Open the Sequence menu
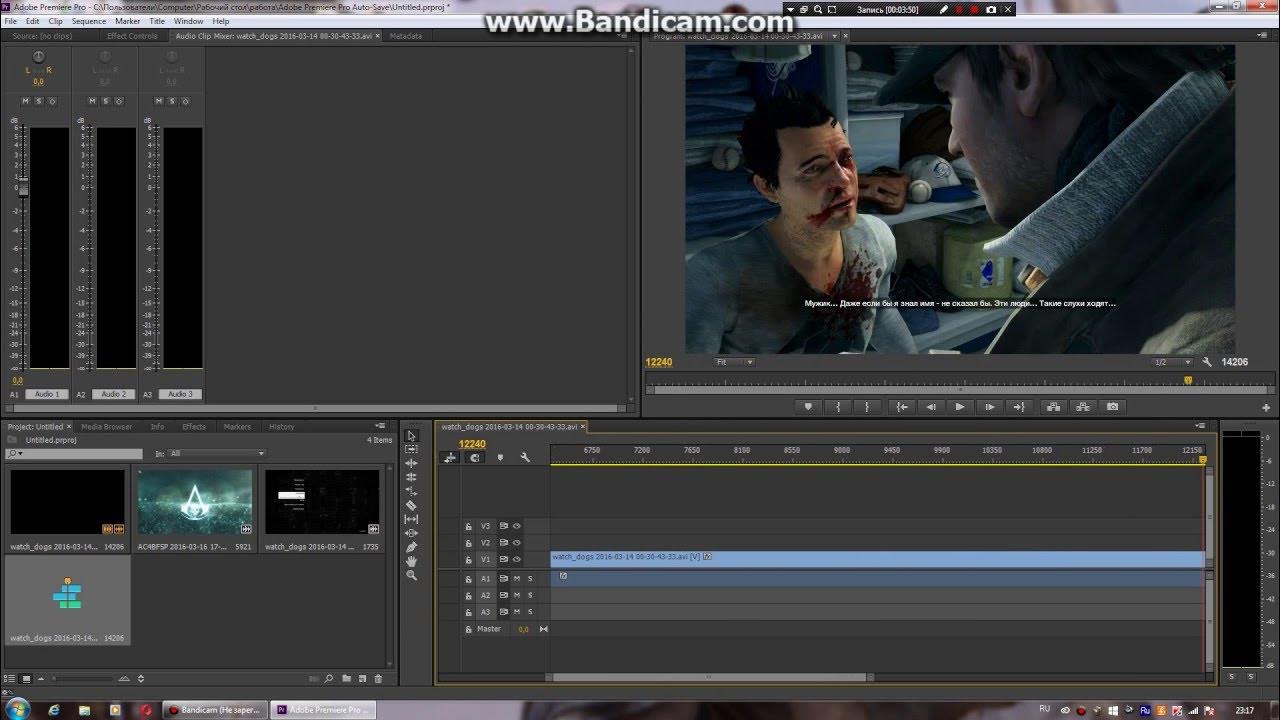Image resolution: width=1280 pixels, height=720 pixels. (x=89, y=21)
